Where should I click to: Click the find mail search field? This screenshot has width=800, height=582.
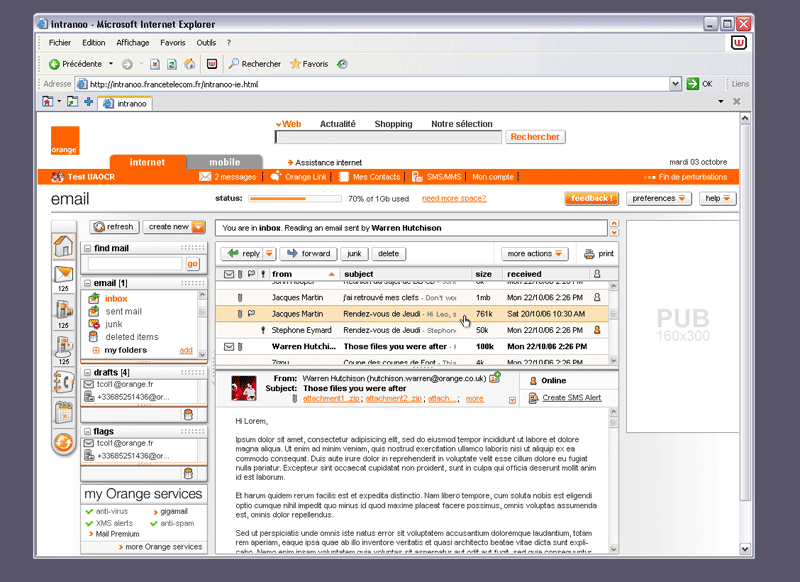(134, 264)
